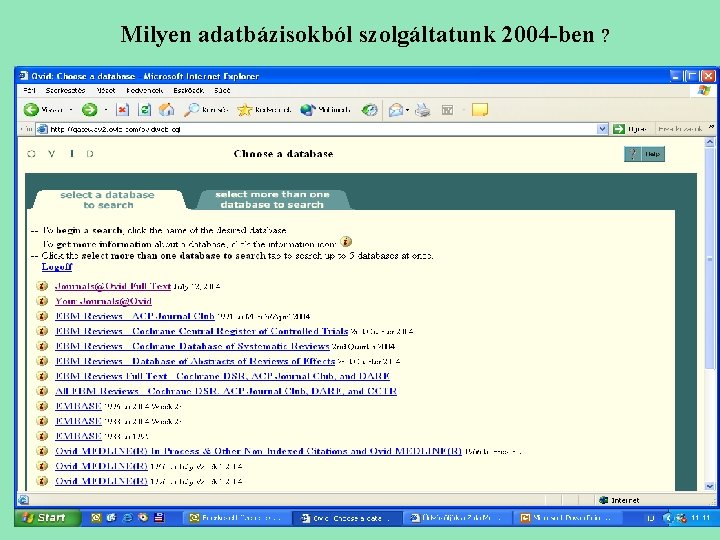Image resolution: width=720 pixels, height=540 pixels.
Task: Open Journals@Ovid Full Text link
Action: [113, 286]
